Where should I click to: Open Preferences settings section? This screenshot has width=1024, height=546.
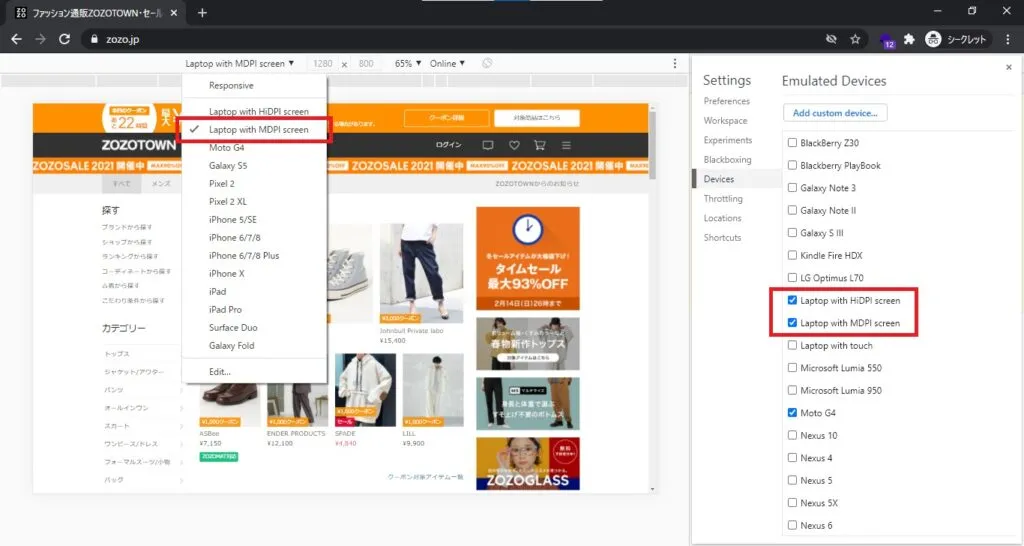(x=726, y=101)
